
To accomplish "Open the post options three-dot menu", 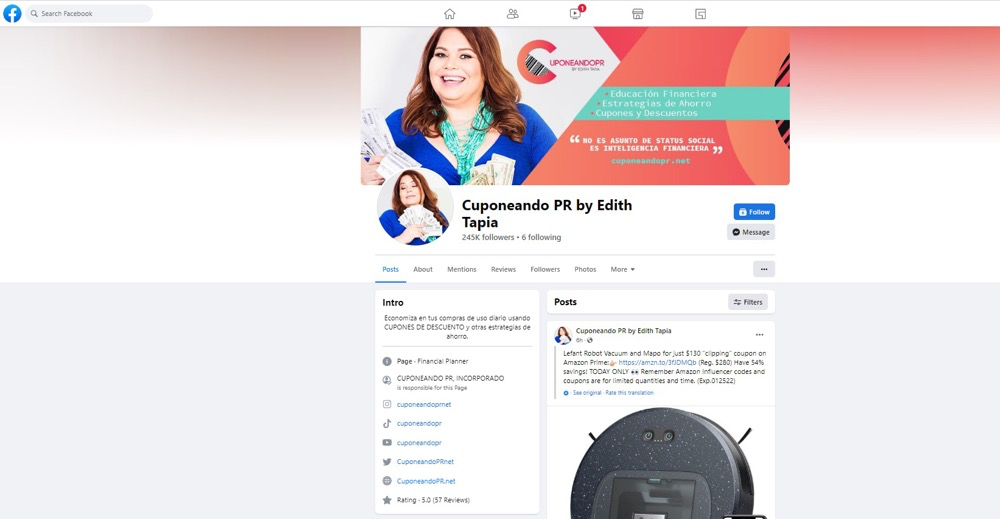I will tap(759, 335).
